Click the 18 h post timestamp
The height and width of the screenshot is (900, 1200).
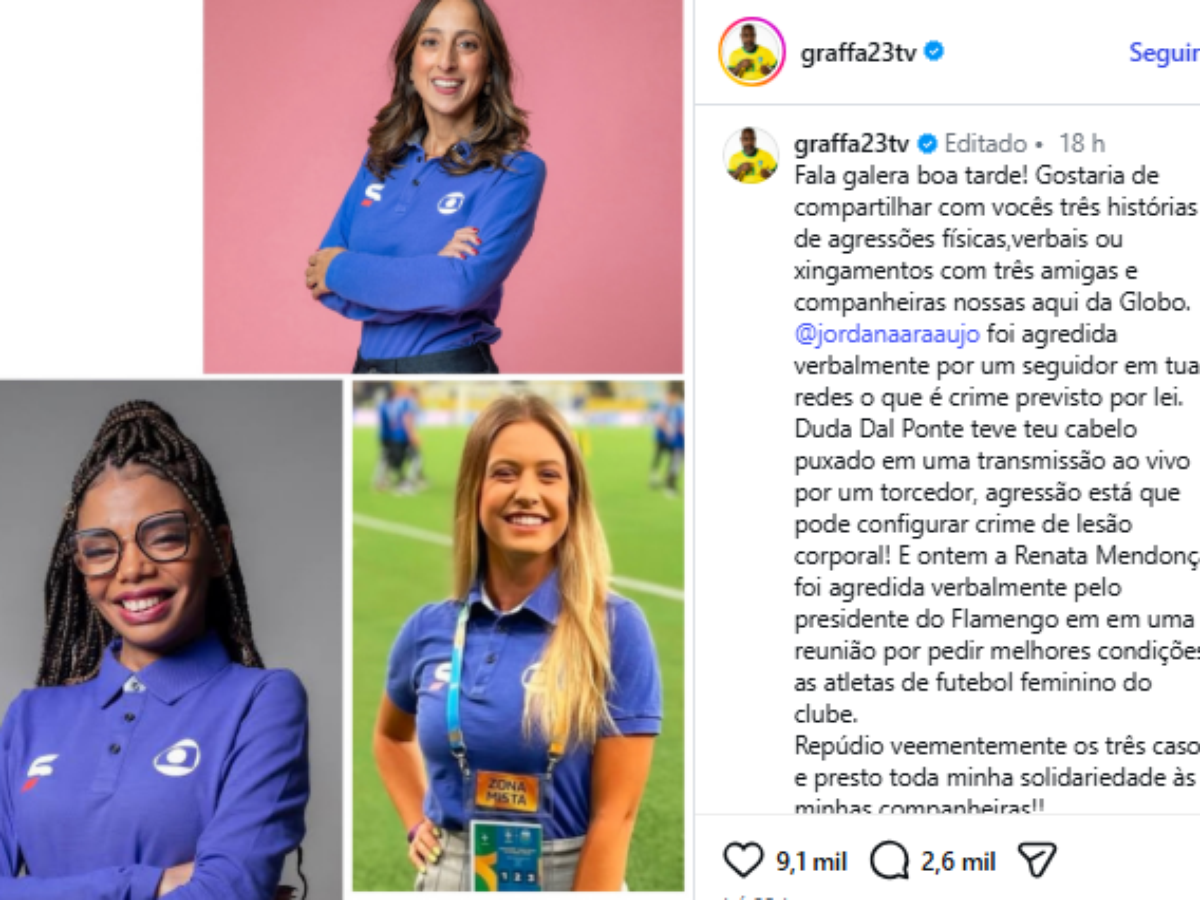pyautogui.click(x=1082, y=144)
